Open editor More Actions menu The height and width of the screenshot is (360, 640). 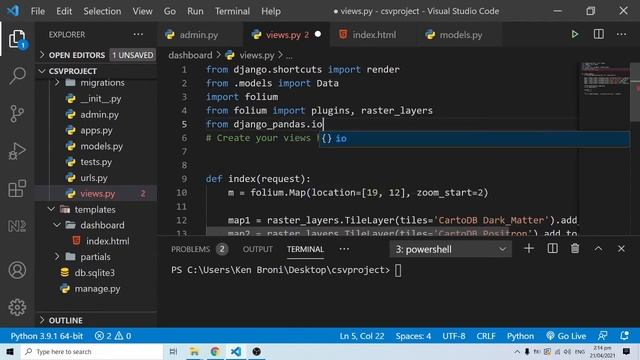pos(621,34)
